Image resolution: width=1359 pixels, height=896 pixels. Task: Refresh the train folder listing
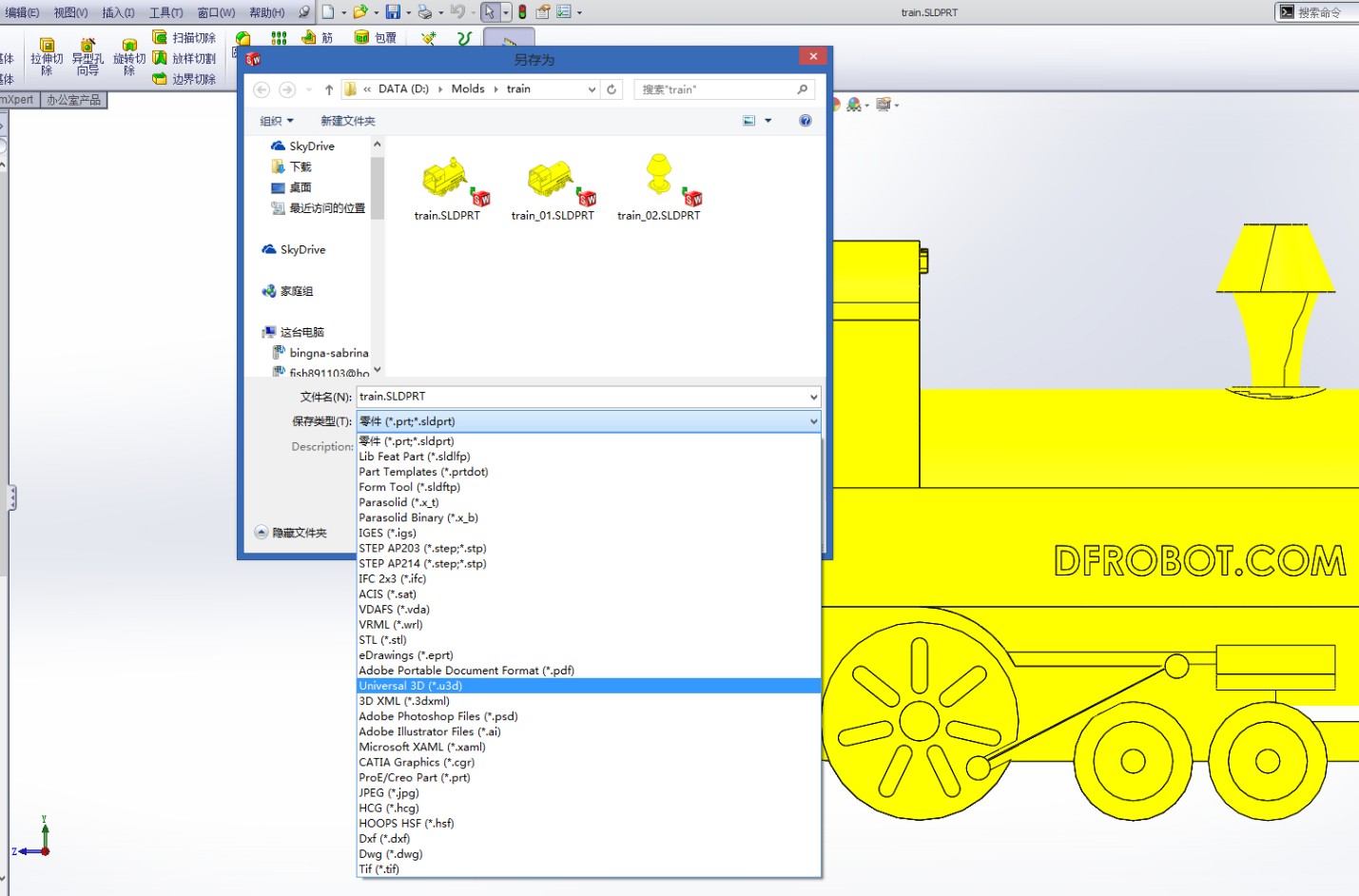(612, 89)
